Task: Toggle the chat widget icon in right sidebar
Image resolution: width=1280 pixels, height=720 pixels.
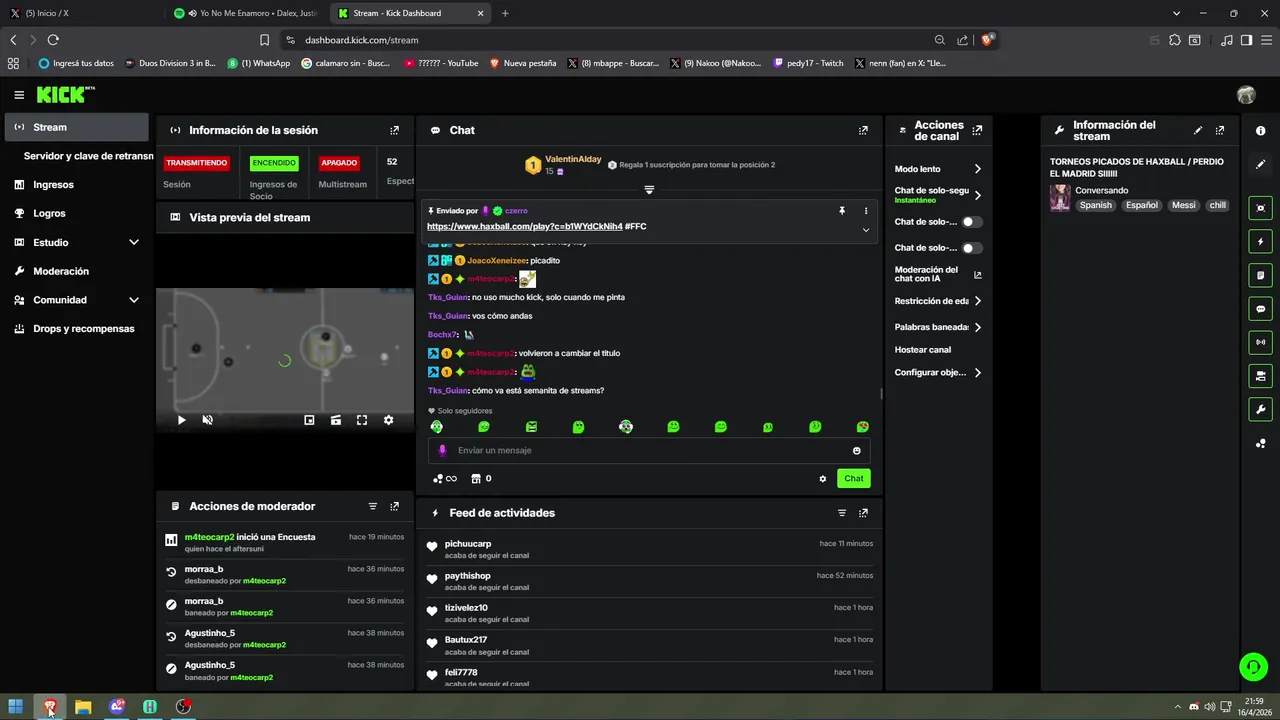Action: [1261, 309]
